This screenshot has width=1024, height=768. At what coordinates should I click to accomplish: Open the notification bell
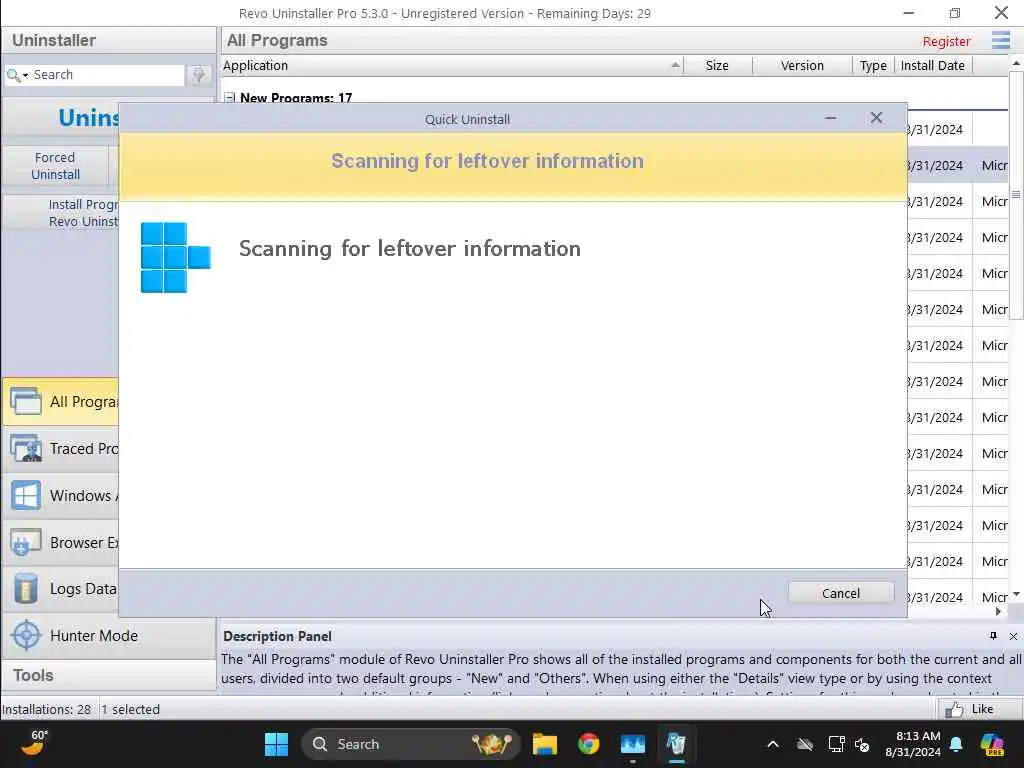pyautogui.click(x=956, y=744)
